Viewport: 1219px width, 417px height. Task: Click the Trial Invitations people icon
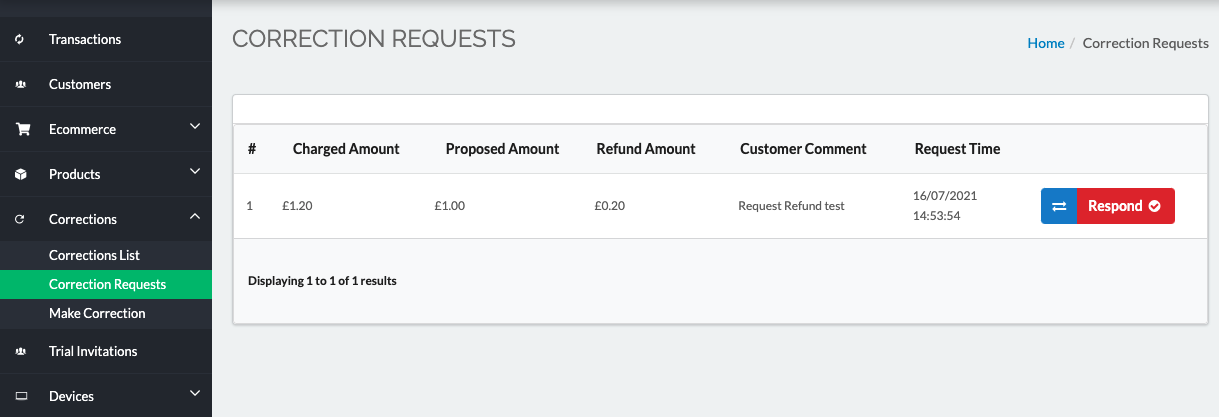point(20,352)
